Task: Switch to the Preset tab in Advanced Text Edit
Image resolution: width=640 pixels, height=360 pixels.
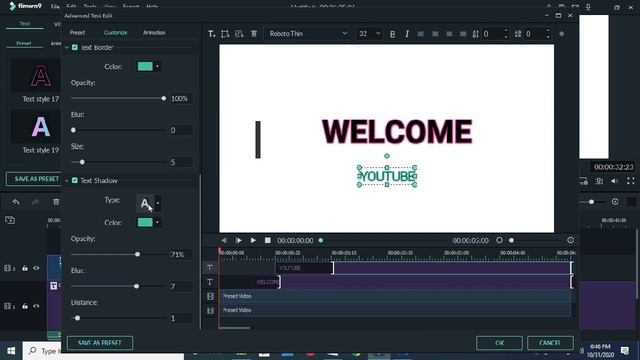Action: point(77,33)
